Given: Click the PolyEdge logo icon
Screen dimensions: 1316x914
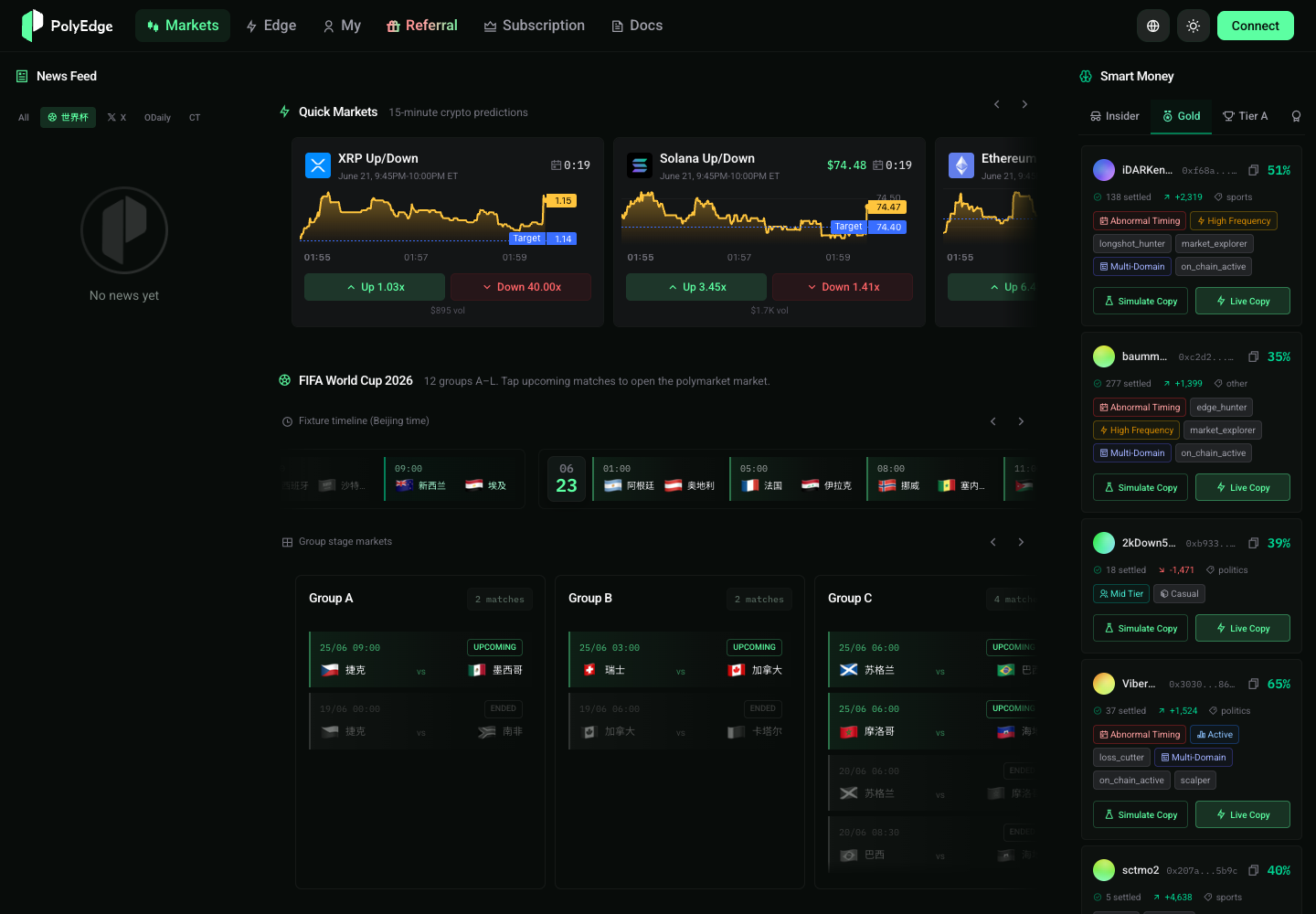Looking at the screenshot, I should tap(32, 26).
